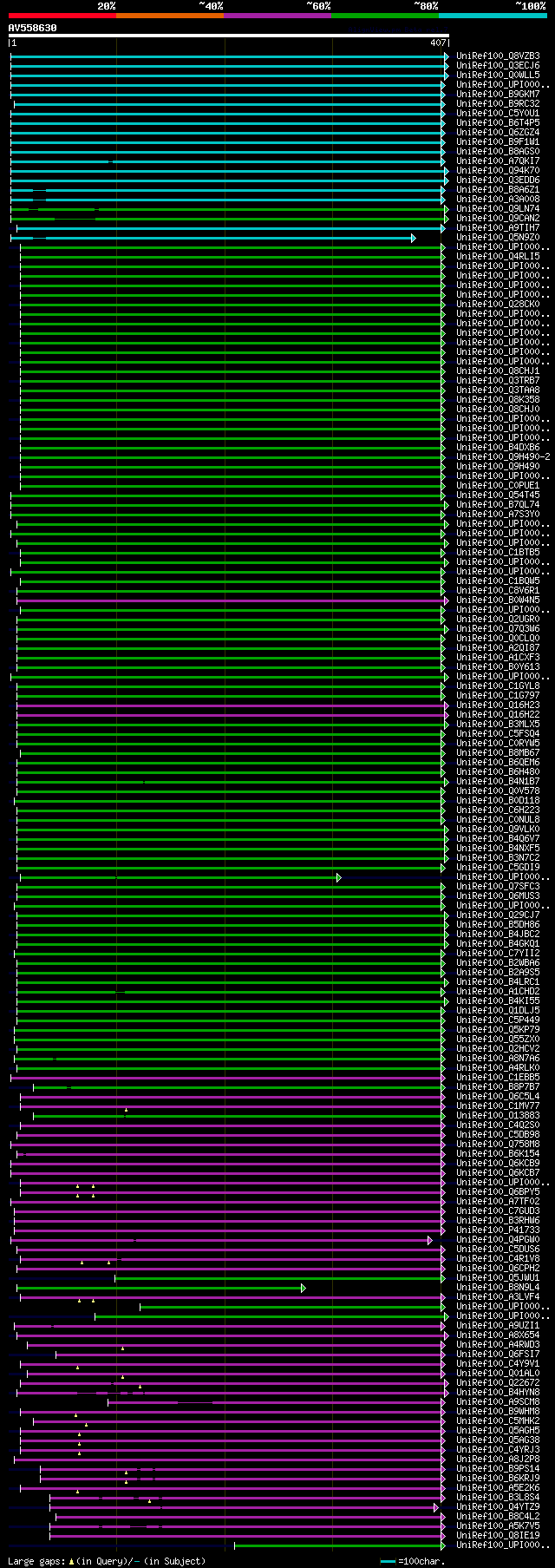Screen dimensions: 555x1568
Task: Click the red 20% identity legend bar
Action: (62, 15)
